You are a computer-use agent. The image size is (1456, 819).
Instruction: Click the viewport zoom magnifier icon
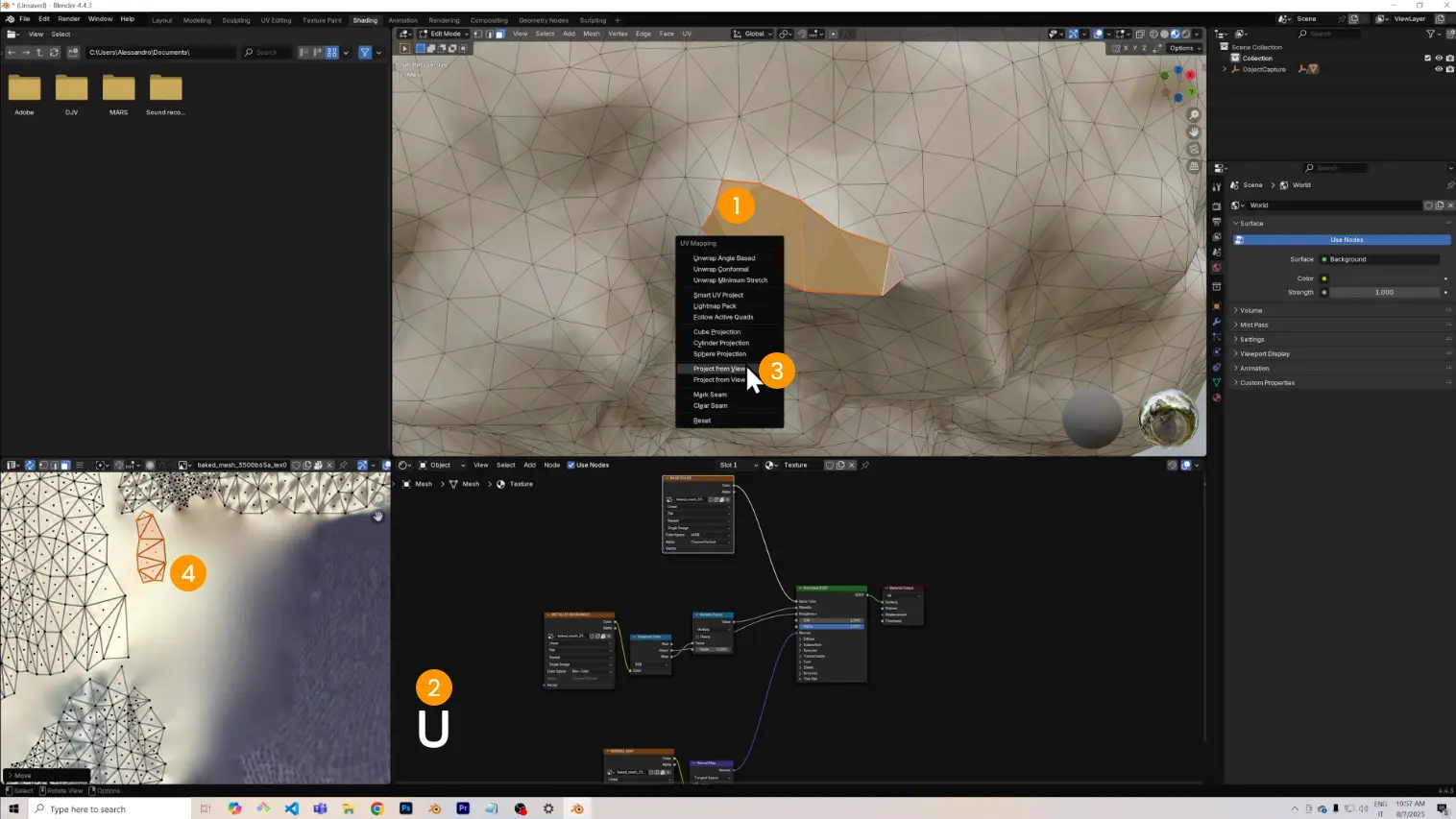click(x=1194, y=115)
